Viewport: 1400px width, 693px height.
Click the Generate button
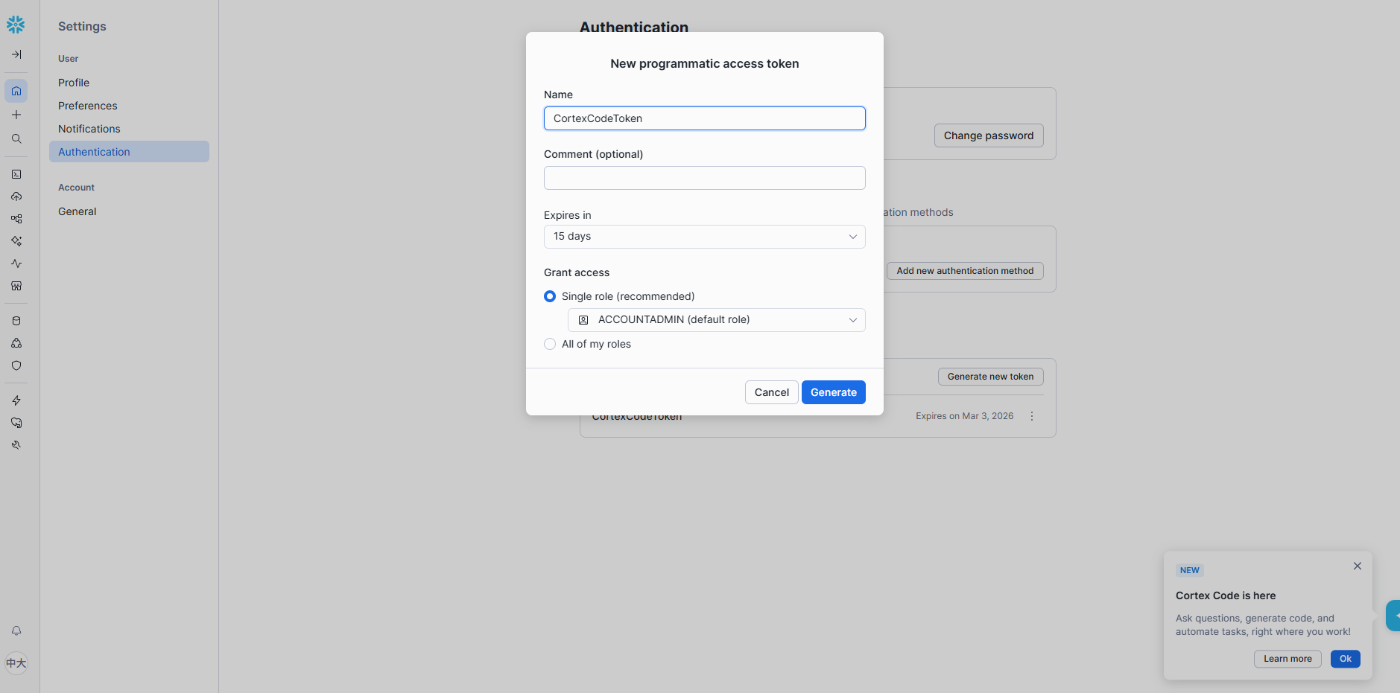tap(834, 392)
